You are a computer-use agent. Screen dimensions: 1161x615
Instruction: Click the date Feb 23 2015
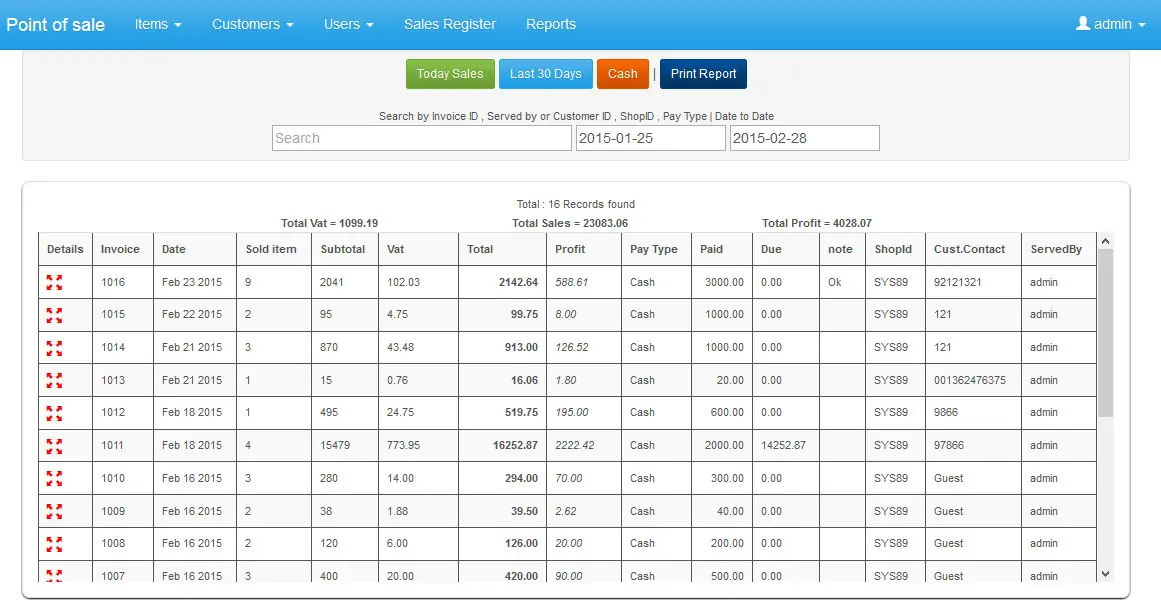[x=192, y=282]
